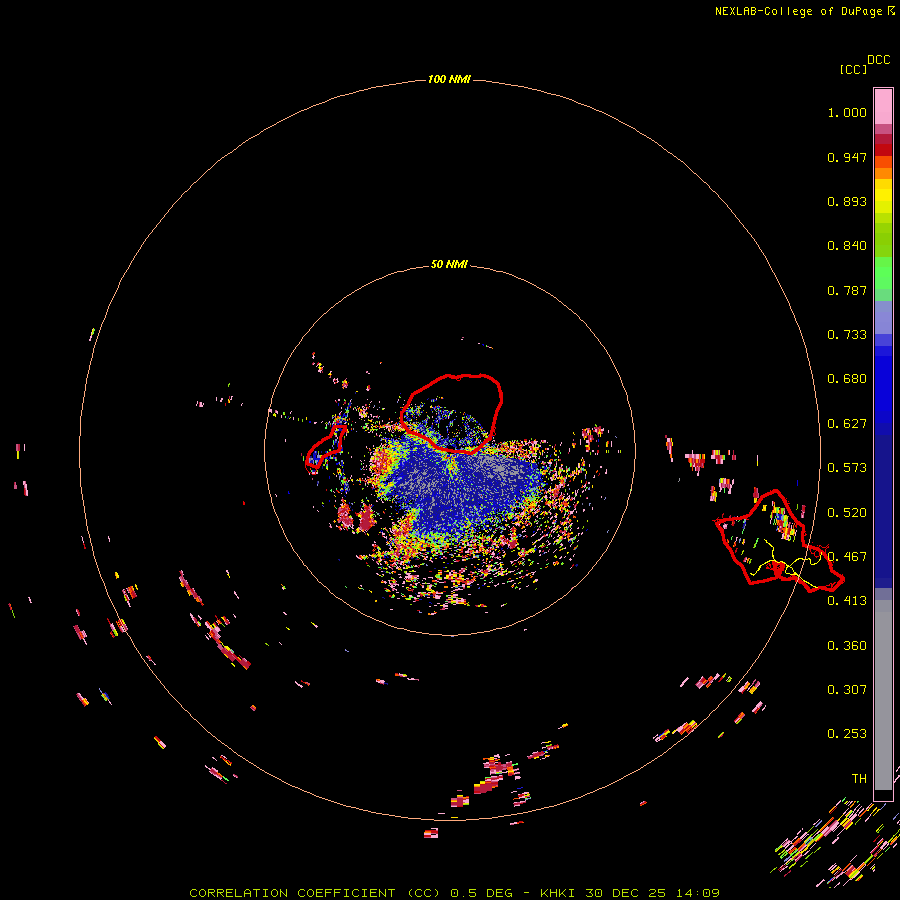This screenshot has height=900, width=900.
Task: Click the bright green color bar segment
Action: [883, 273]
